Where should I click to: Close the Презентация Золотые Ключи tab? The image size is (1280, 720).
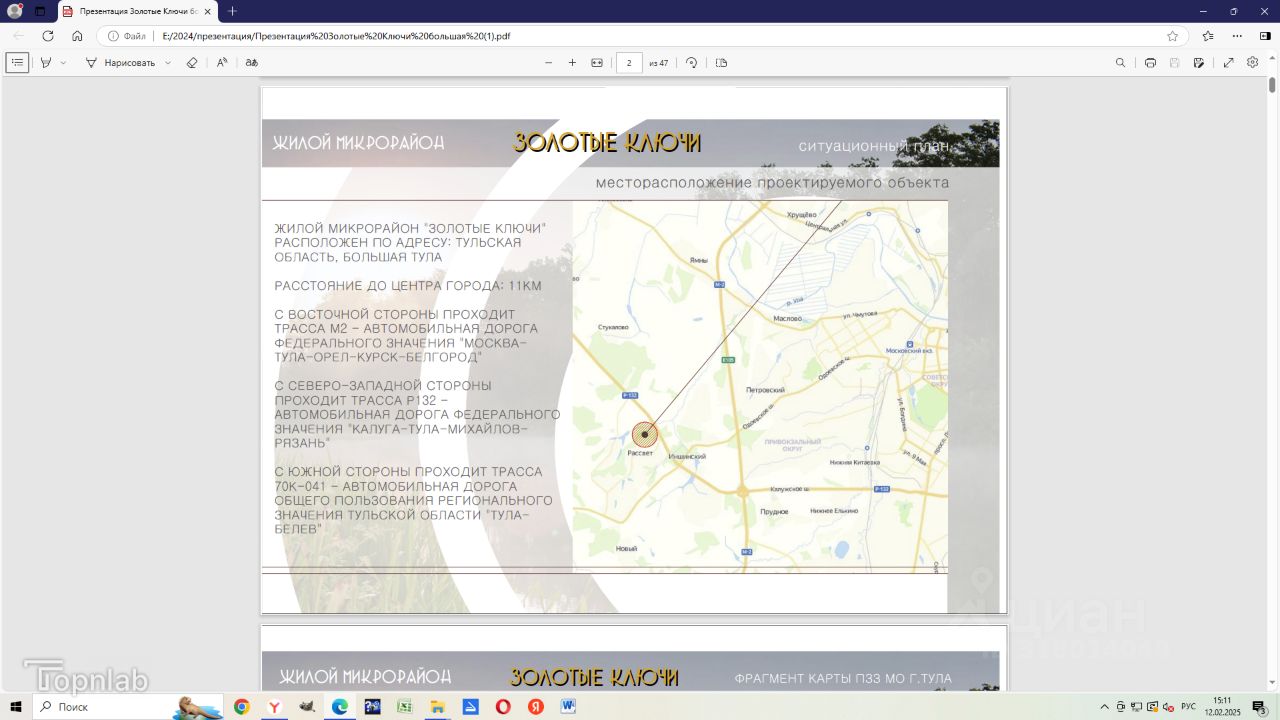tap(208, 11)
